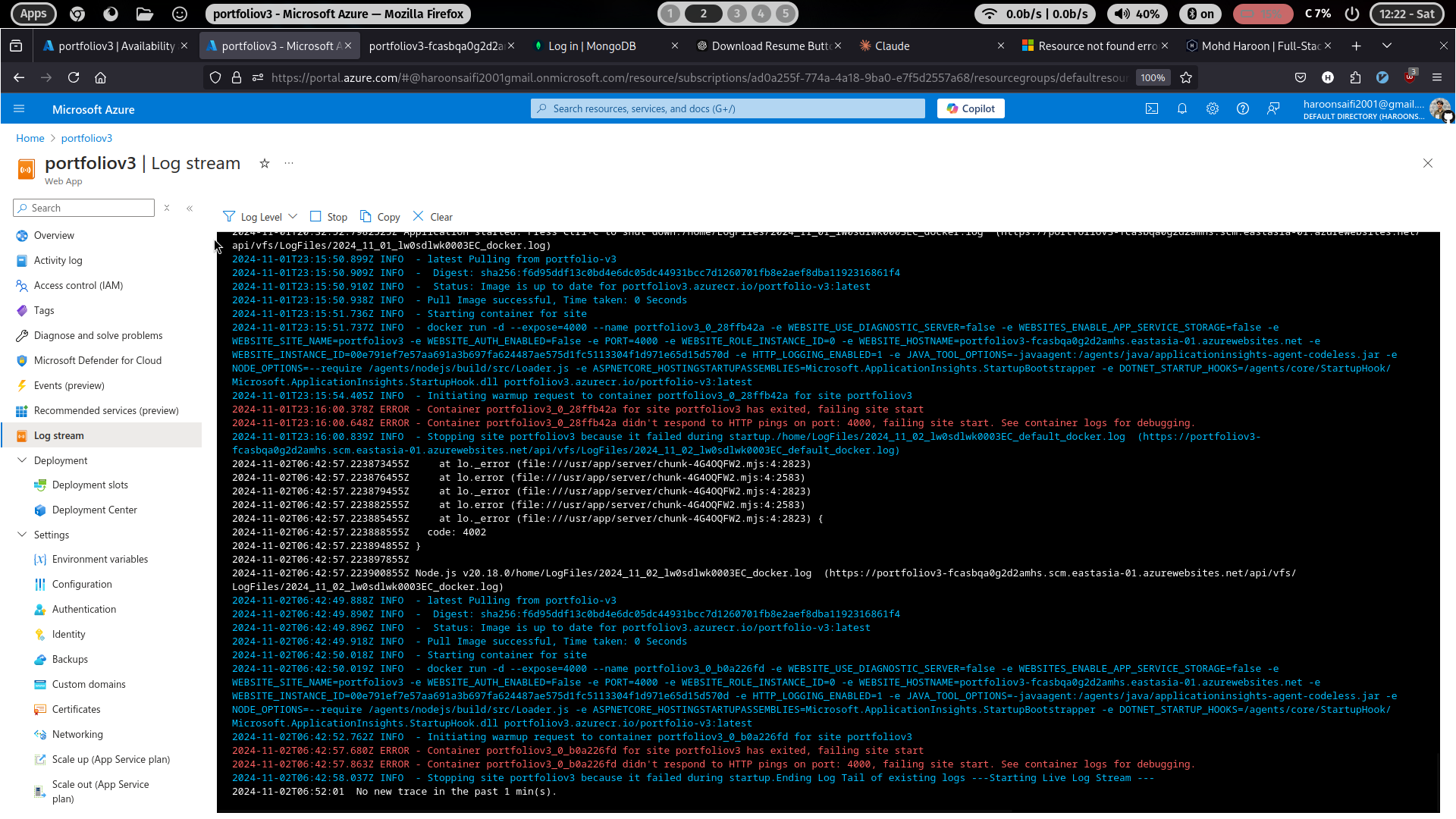The image size is (1456, 819).
Task: Go to Home breadcrumb link
Action: 30,138
